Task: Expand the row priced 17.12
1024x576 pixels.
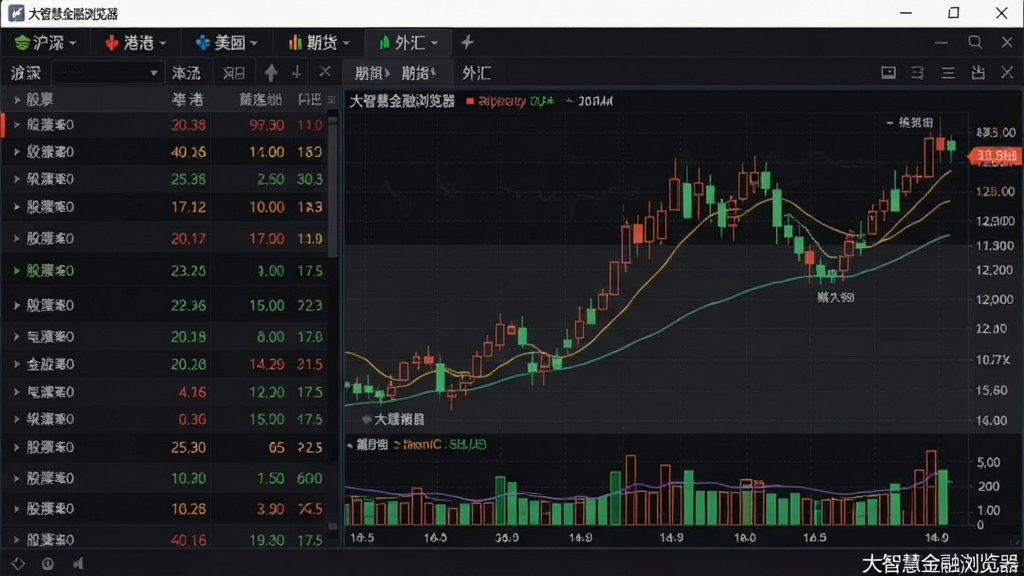Action: pos(17,206)
